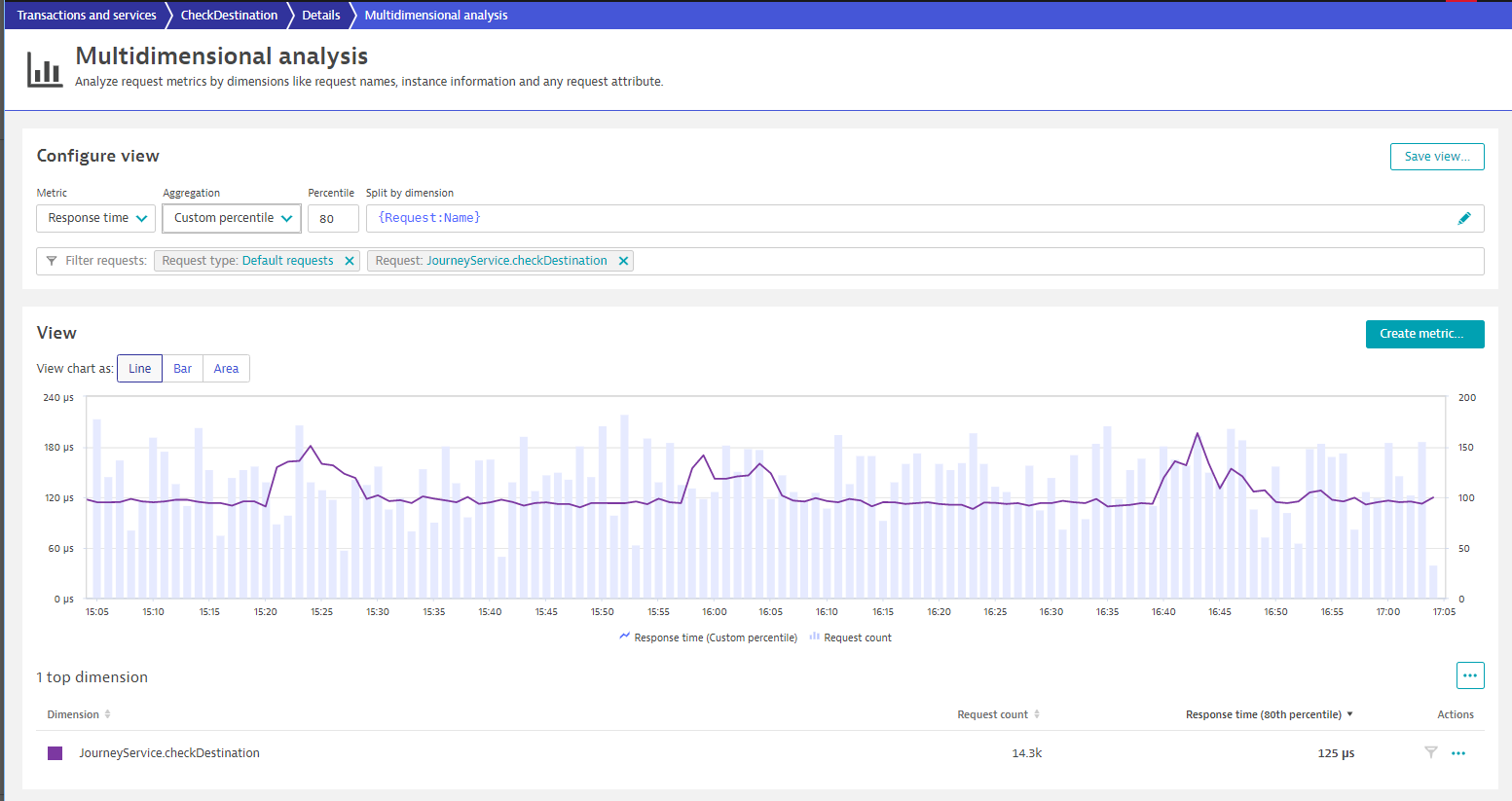Click the Multidimensional analysis bar chart icon
The height and width of the screenshot is (801, 1512).
coord(45,69)
